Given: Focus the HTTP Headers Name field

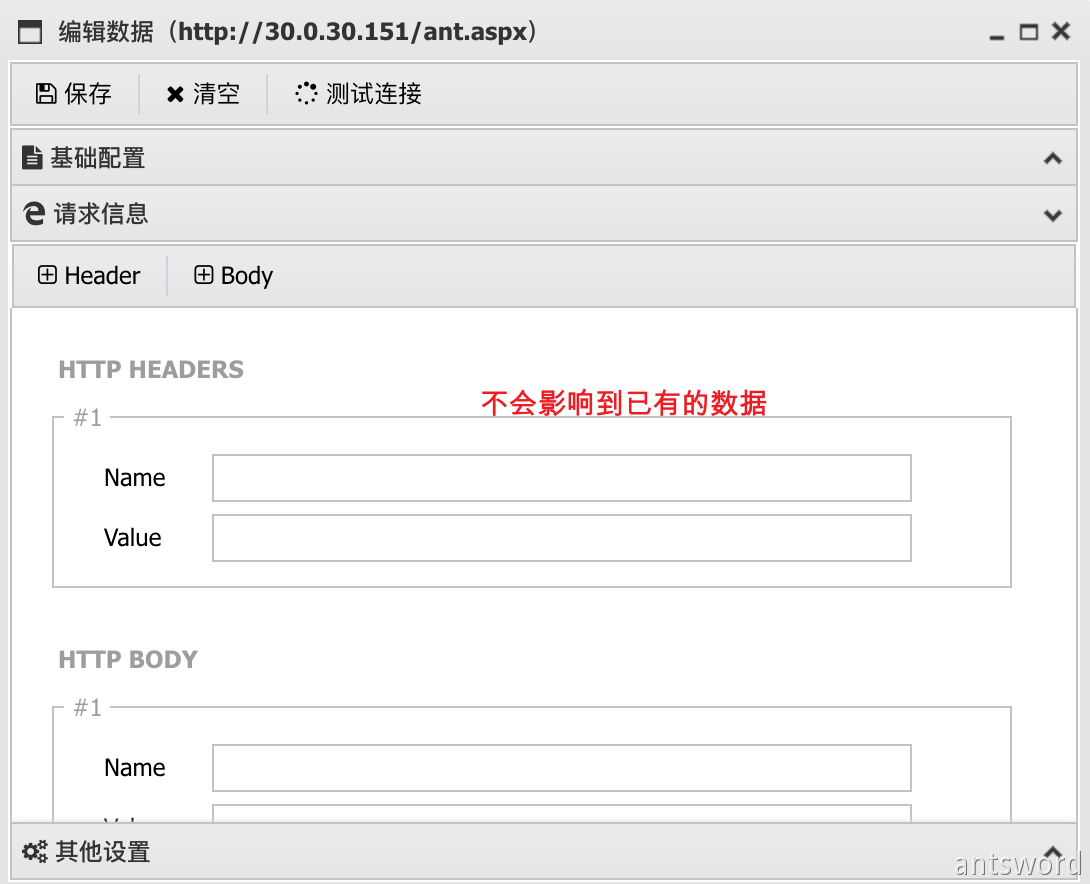Looking at the screenshot, I should click(x=561, y=478).
